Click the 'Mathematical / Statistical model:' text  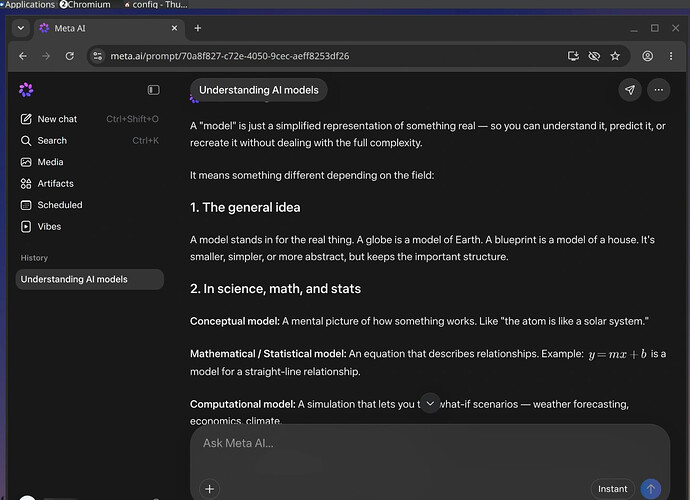point(268,354)
